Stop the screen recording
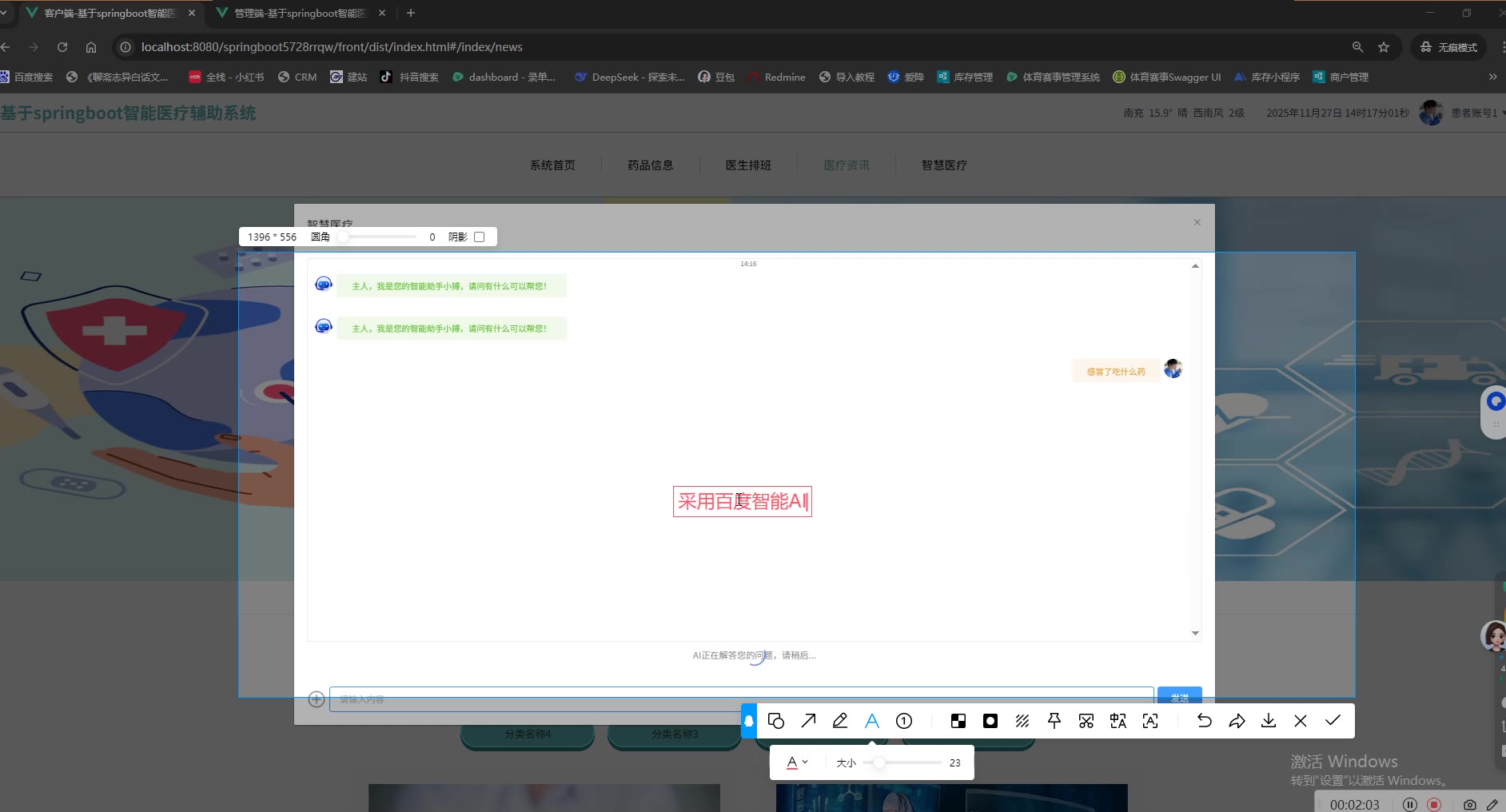Screen dimensions: 1506x812 [x=1434, y=804]
